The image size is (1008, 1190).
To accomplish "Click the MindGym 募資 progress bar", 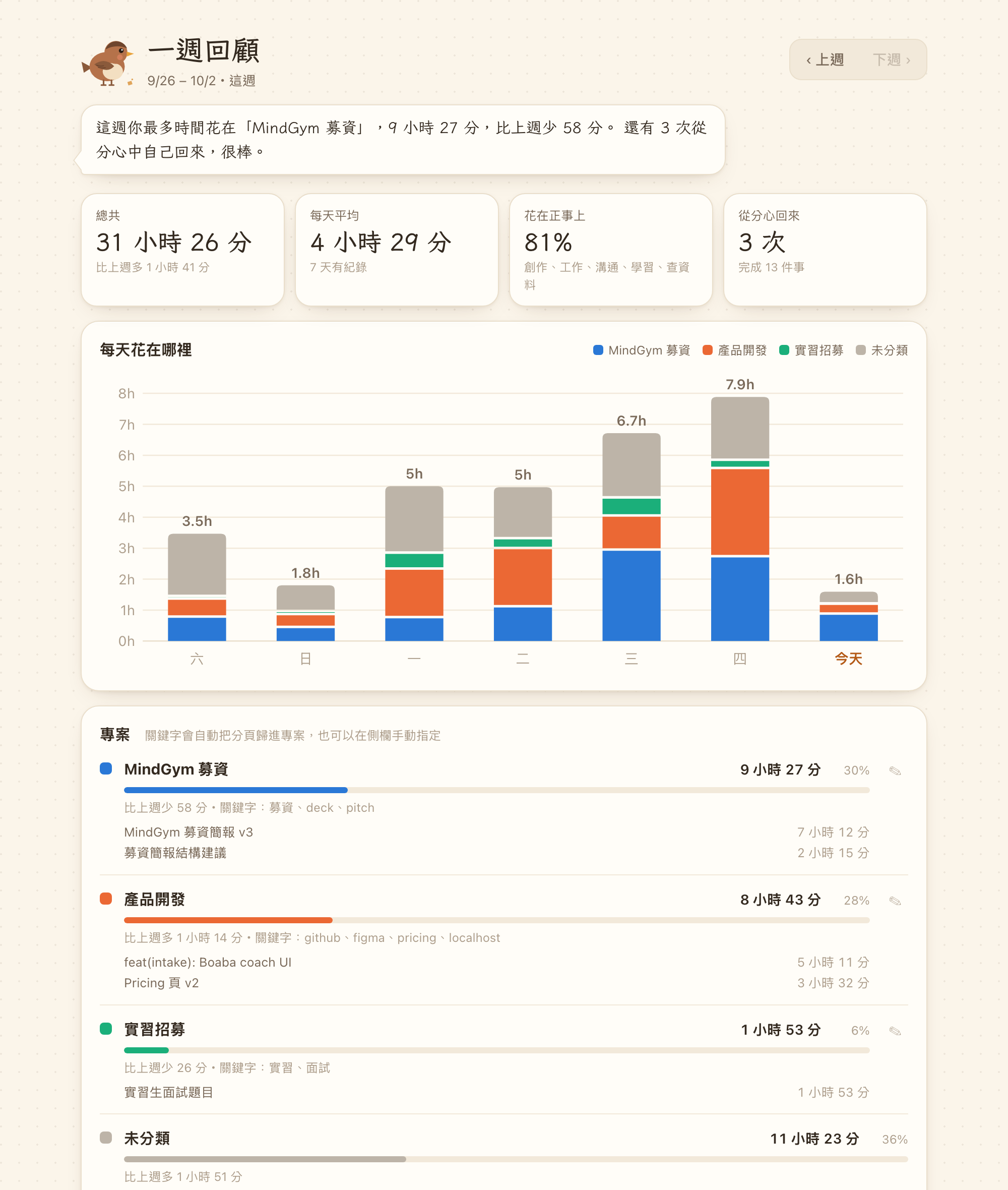I will [496, 790].
